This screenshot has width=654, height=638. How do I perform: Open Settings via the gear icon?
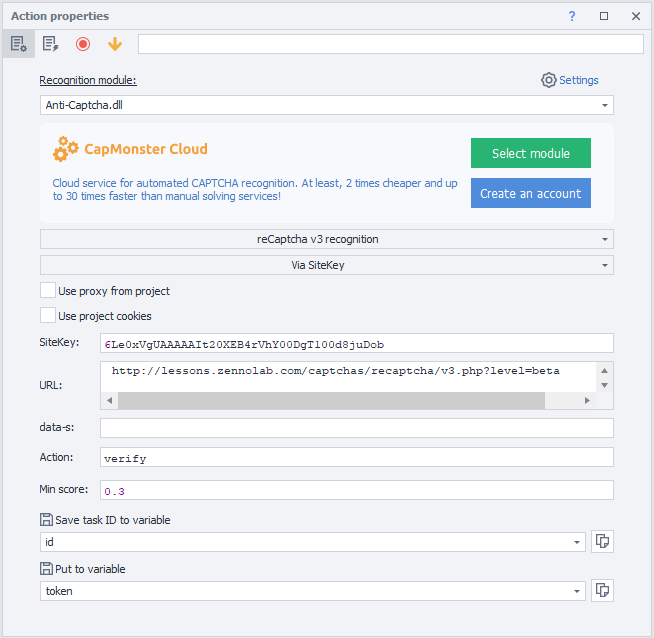(548, 80)
